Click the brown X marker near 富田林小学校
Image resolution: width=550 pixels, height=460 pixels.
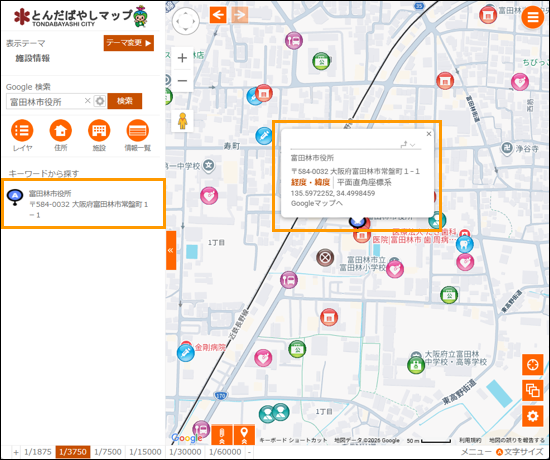point(325,258)
